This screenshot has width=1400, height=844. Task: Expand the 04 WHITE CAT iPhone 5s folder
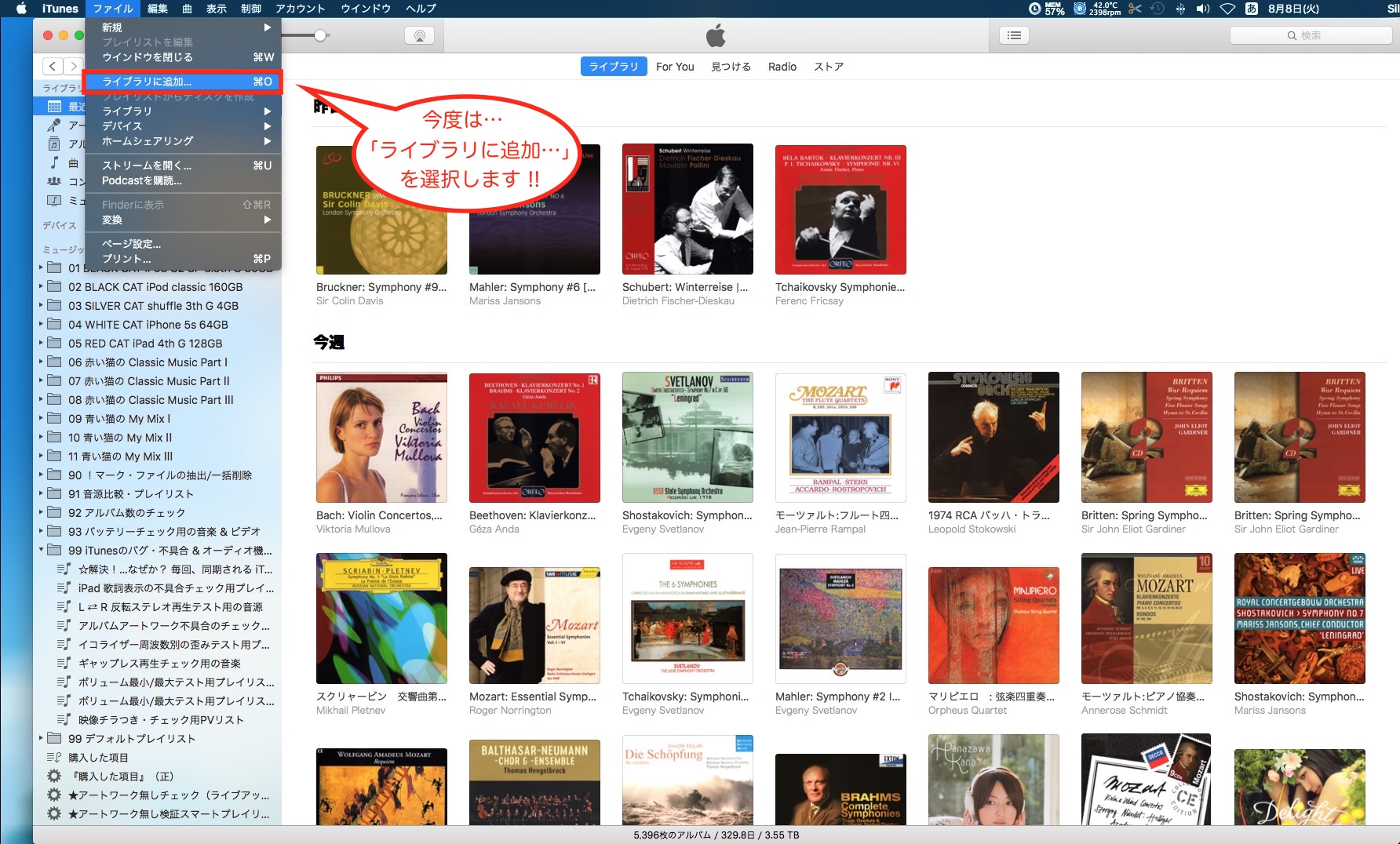[x=41, y=324]
